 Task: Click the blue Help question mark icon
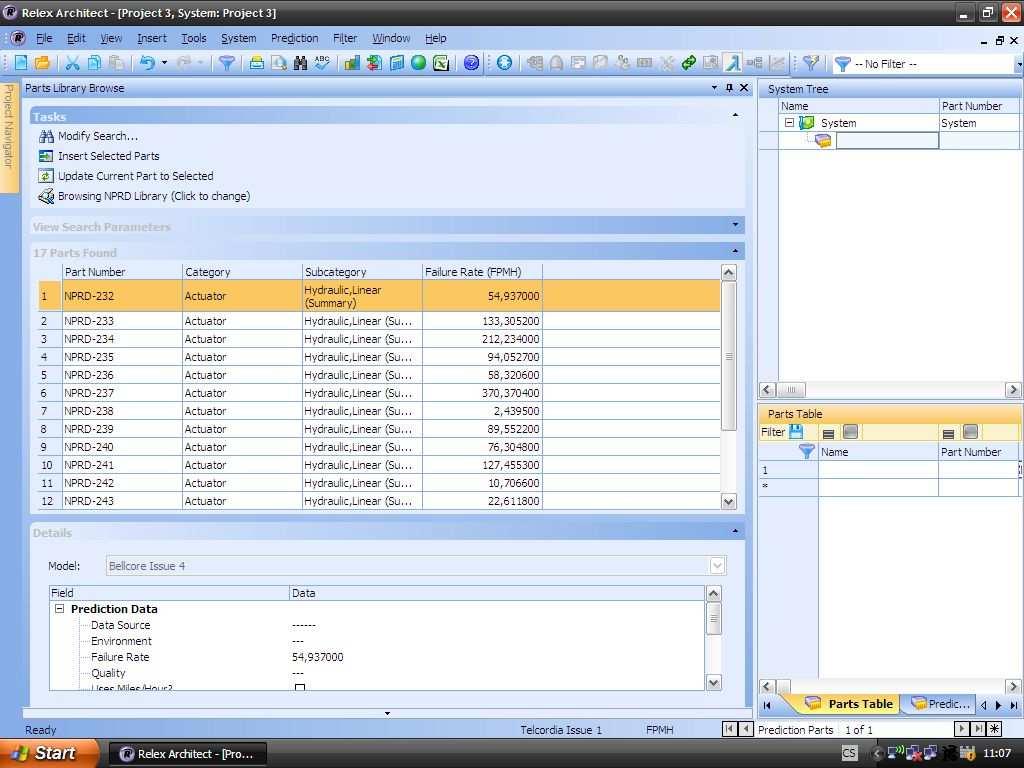coord(472,63)
